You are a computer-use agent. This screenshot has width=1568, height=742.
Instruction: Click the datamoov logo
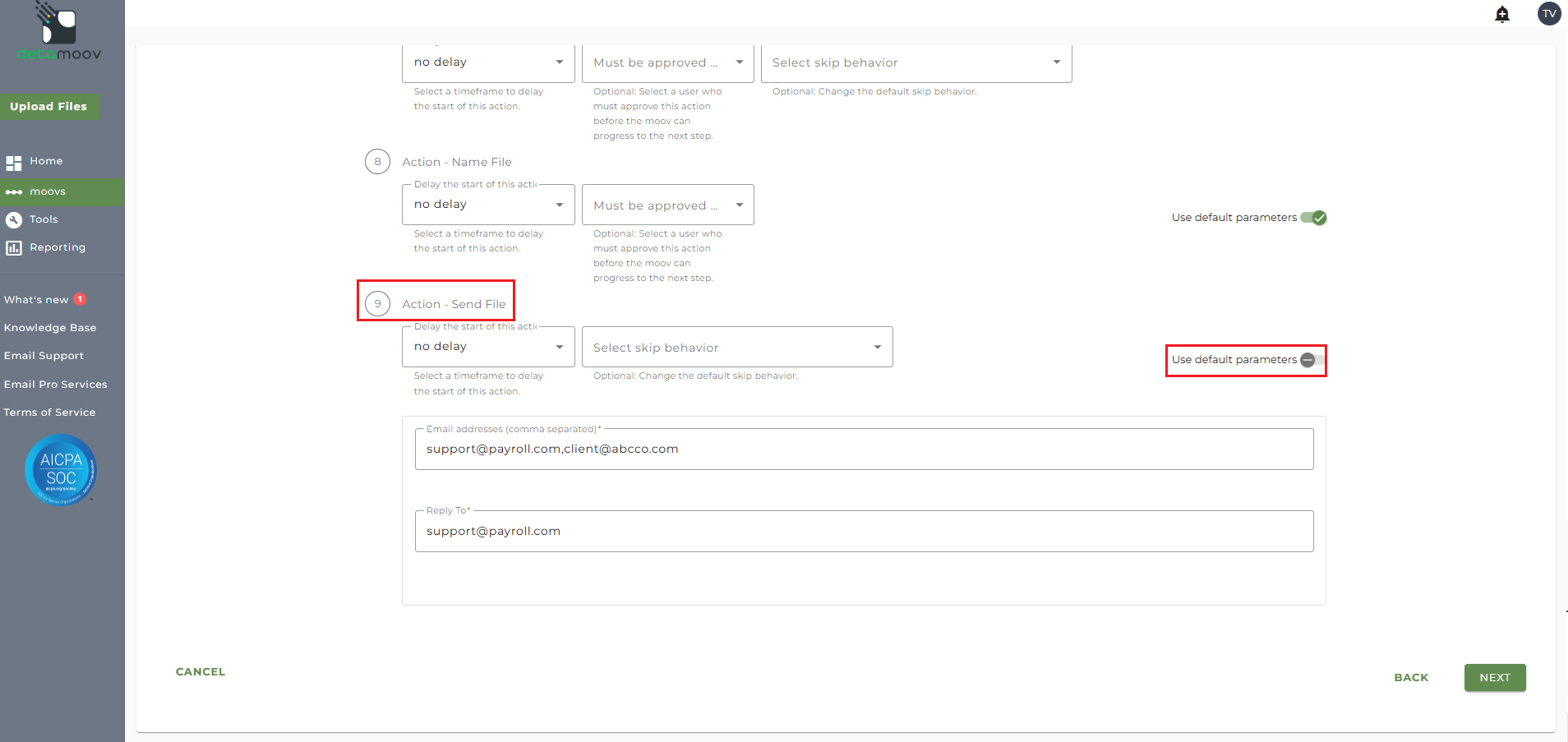[x=59, y=33]
